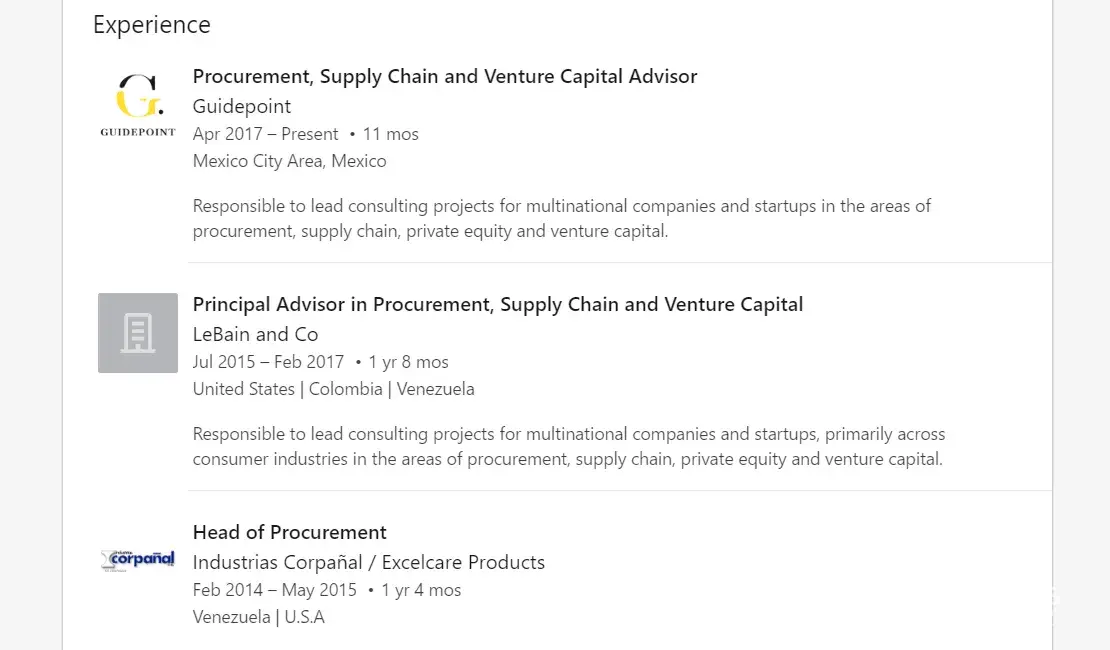
Task: Click the Mexico City Area, Mexico location
Action: point(289,161)
